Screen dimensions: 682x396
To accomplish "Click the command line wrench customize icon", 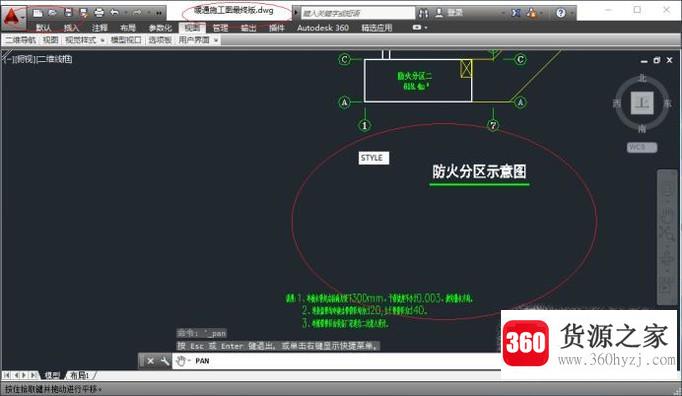I will pos(164,361).
